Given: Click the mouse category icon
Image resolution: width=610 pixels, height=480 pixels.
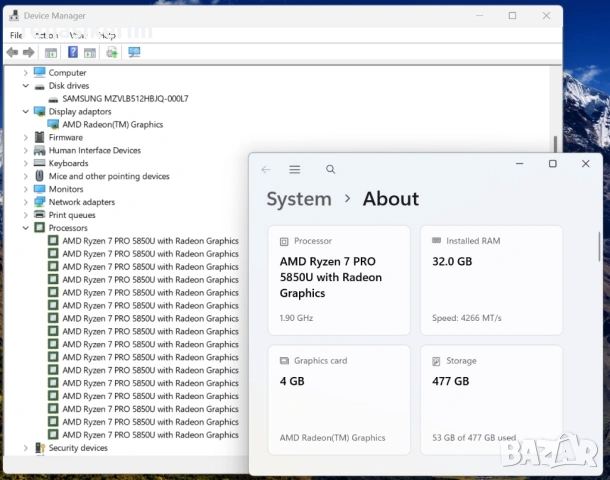Looking at the screenshot, I should click(x=39, y=176).
